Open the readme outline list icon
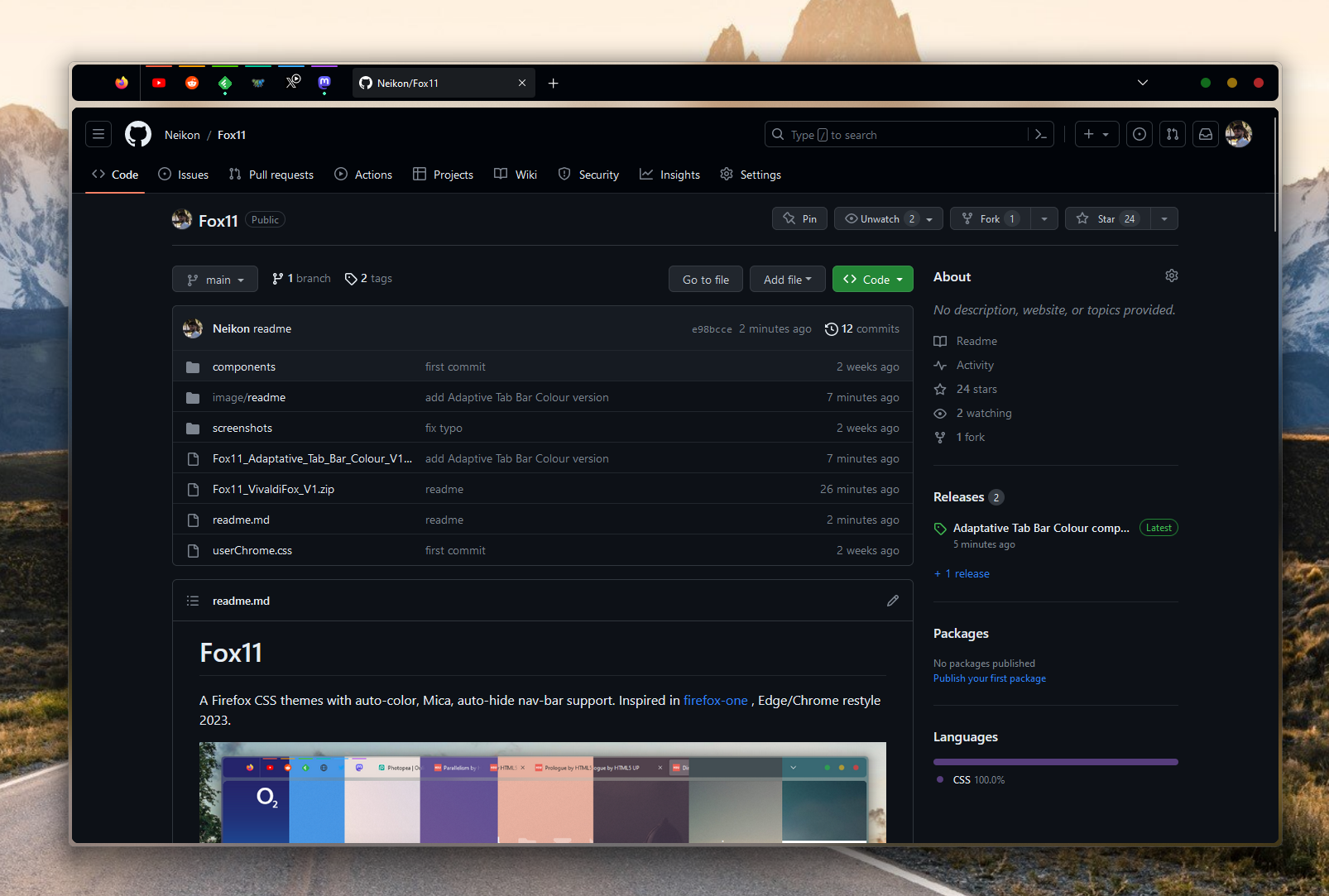This screenshot has width=1329, height=896. pos(193,601)
